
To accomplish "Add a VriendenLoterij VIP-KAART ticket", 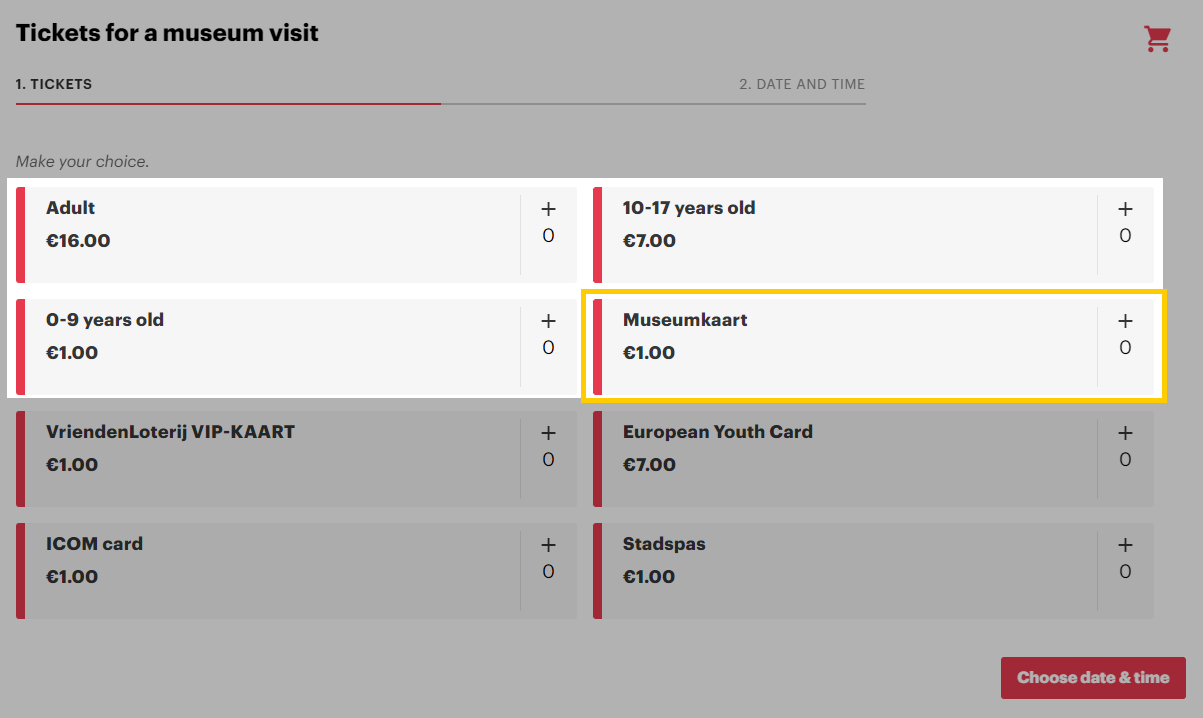I will point(548,433).
